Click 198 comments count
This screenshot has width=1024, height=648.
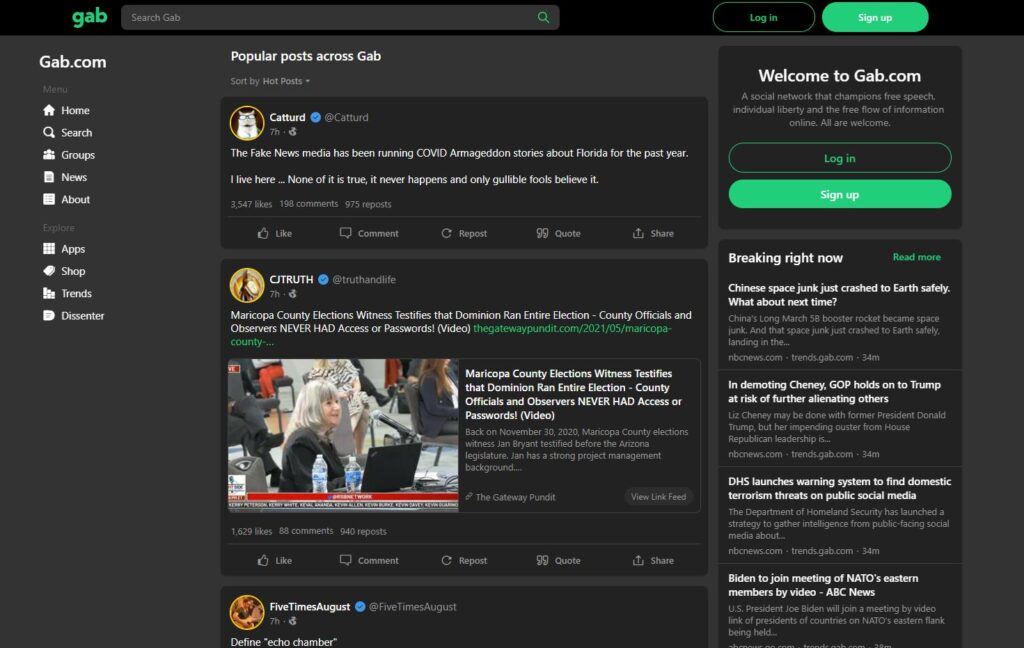tap(309, 204)
